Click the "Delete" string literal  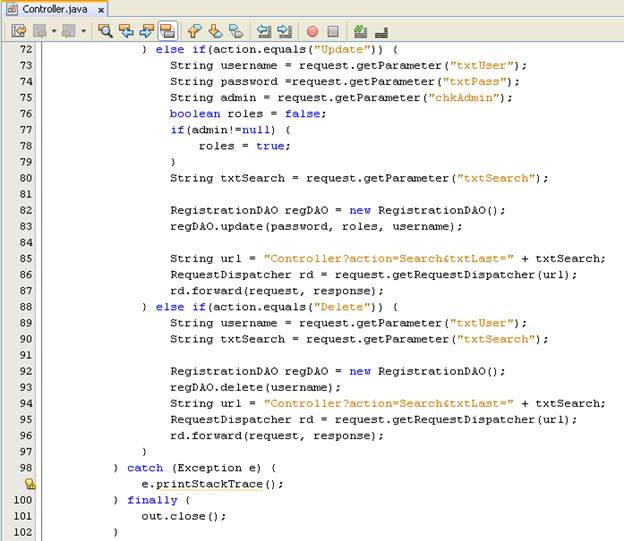tap(342, 307)
